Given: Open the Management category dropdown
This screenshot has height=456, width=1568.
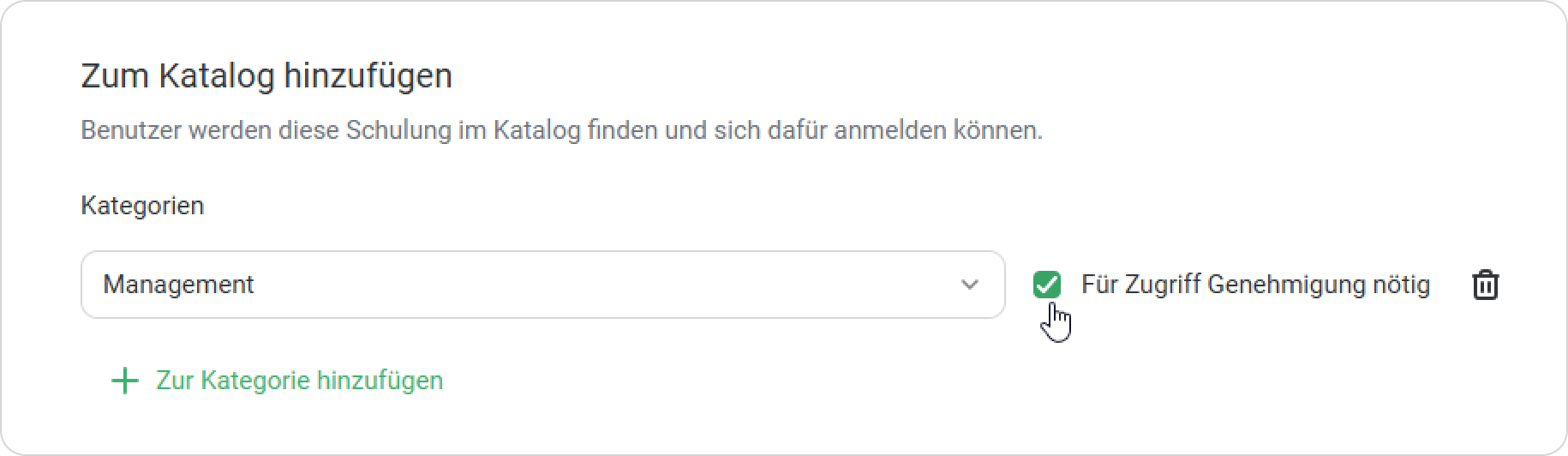Looking at the screenshot, I should (542, 285).
